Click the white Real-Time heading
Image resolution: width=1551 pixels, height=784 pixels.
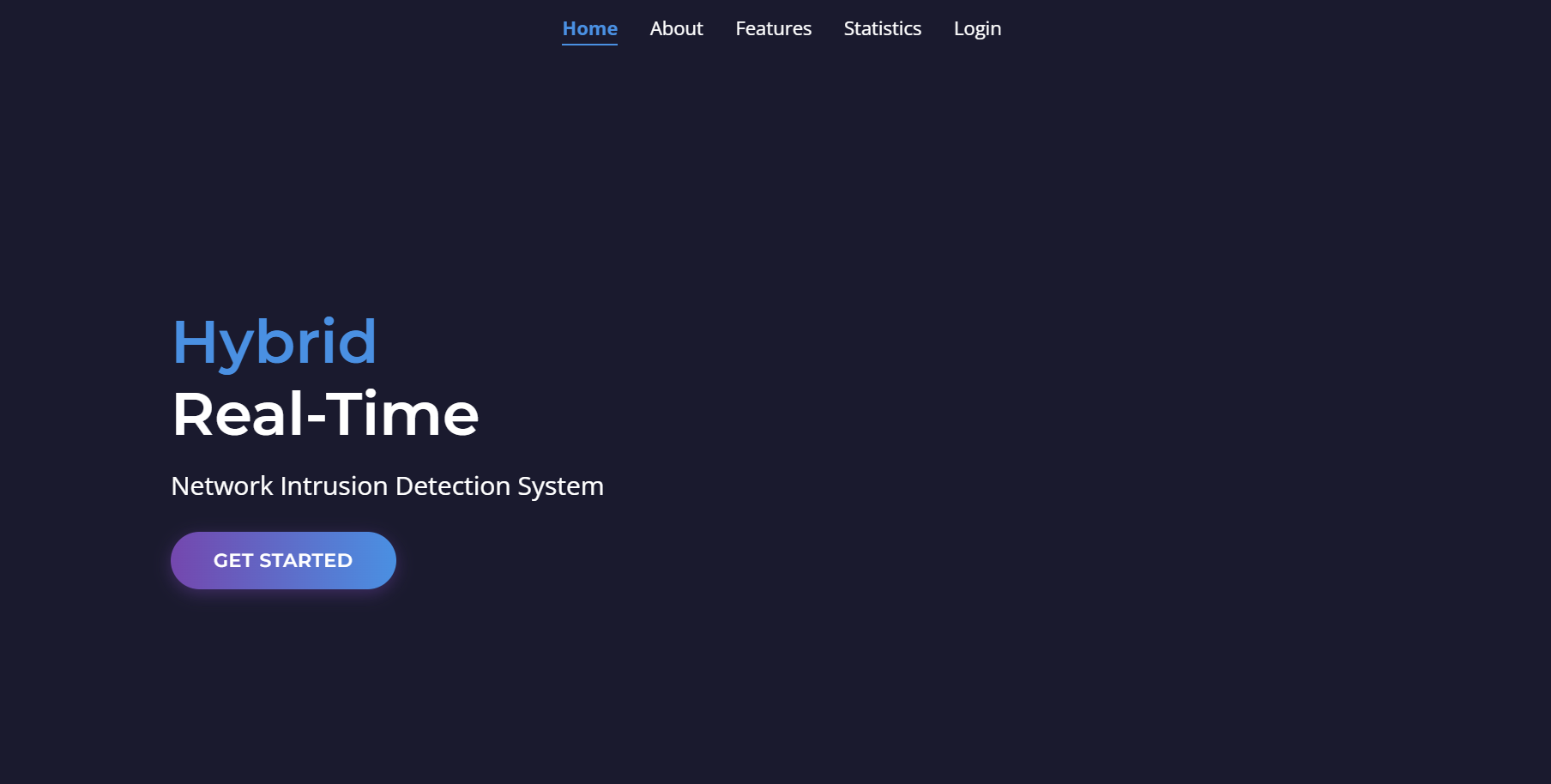point(325,414)
